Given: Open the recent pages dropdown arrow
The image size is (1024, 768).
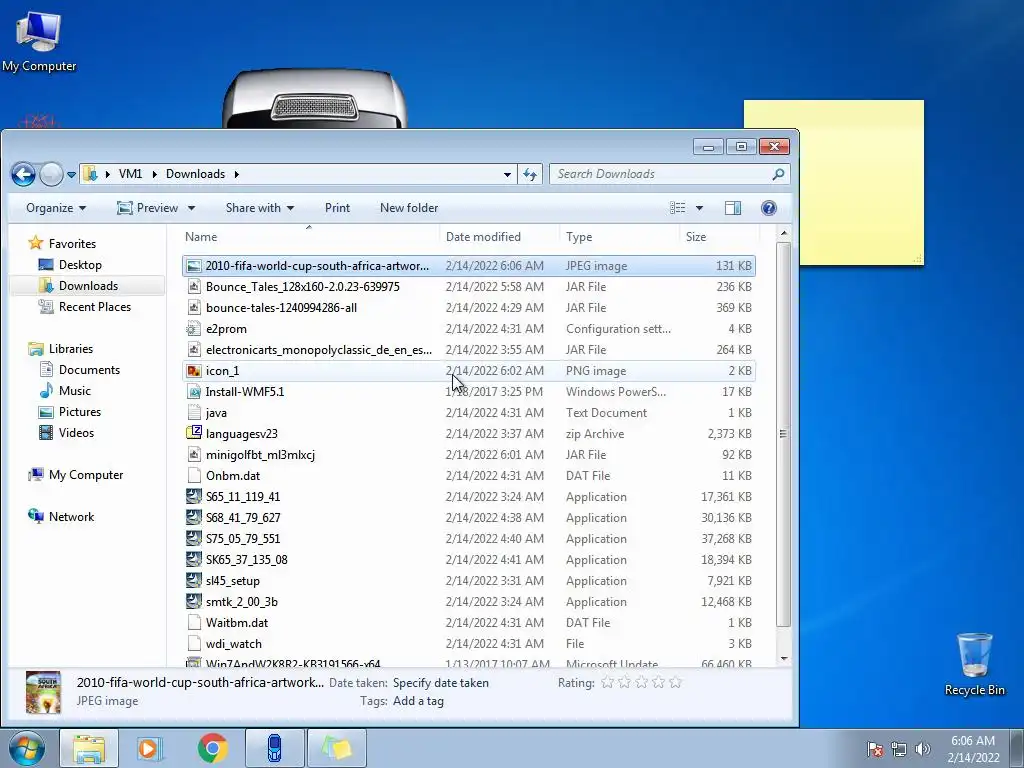Looking at the screenshot, I should (x=71, y=175).
